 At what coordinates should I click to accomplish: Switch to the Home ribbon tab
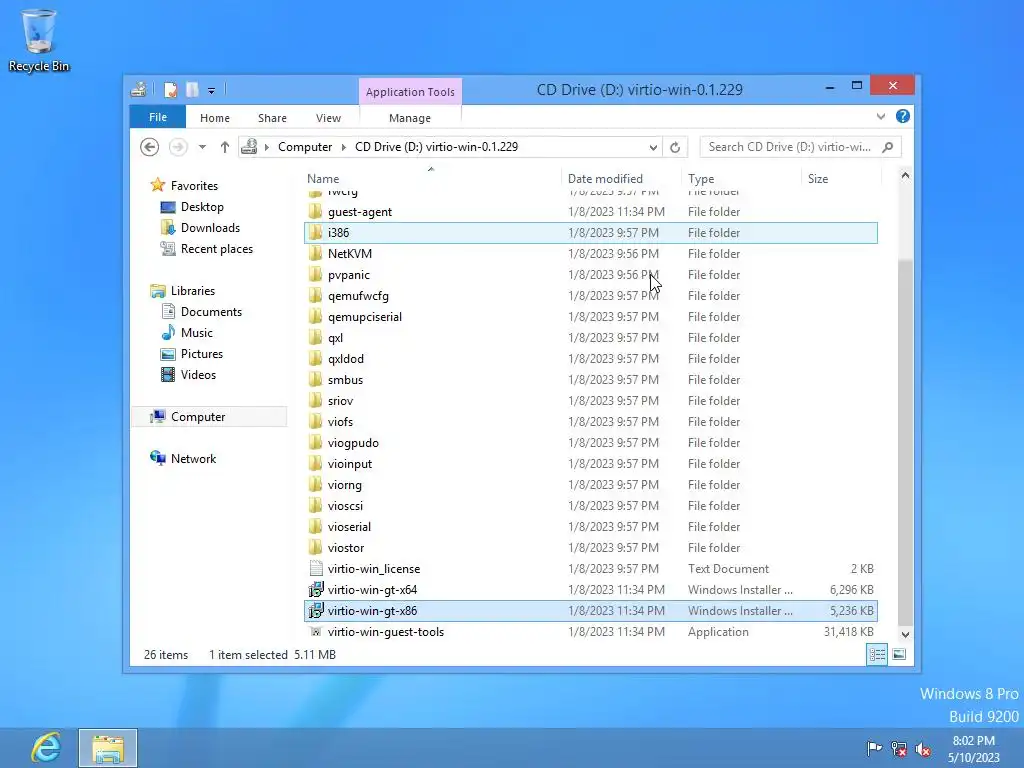(215, 118)
